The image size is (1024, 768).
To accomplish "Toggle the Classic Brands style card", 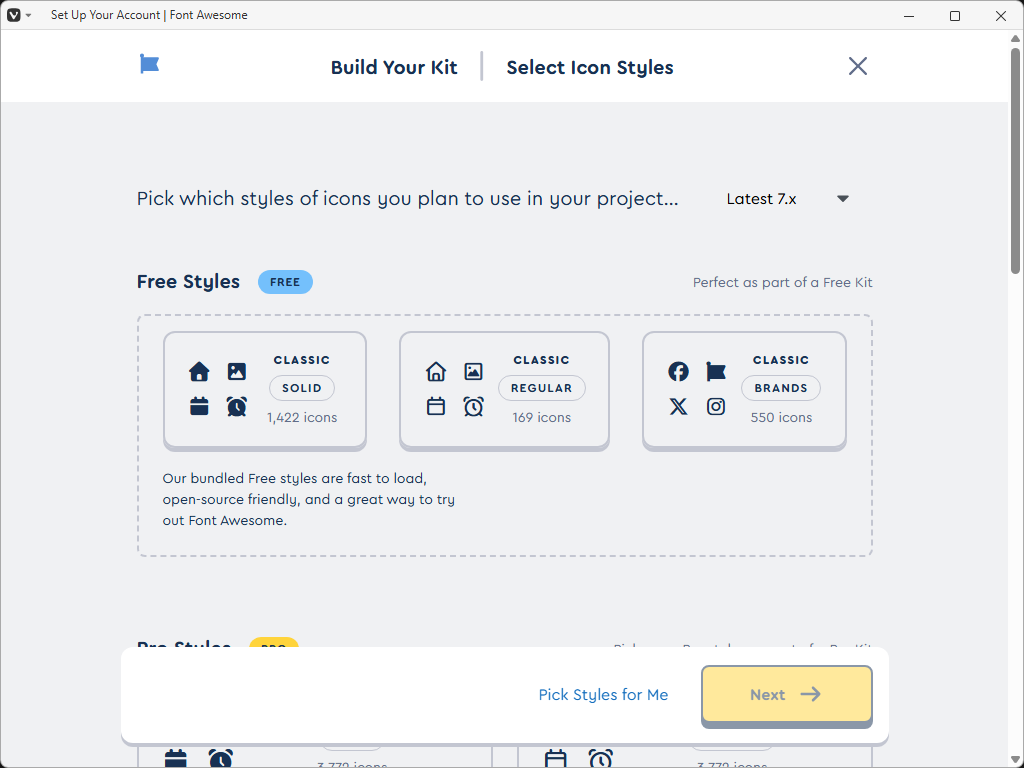I will pos(744,389).
